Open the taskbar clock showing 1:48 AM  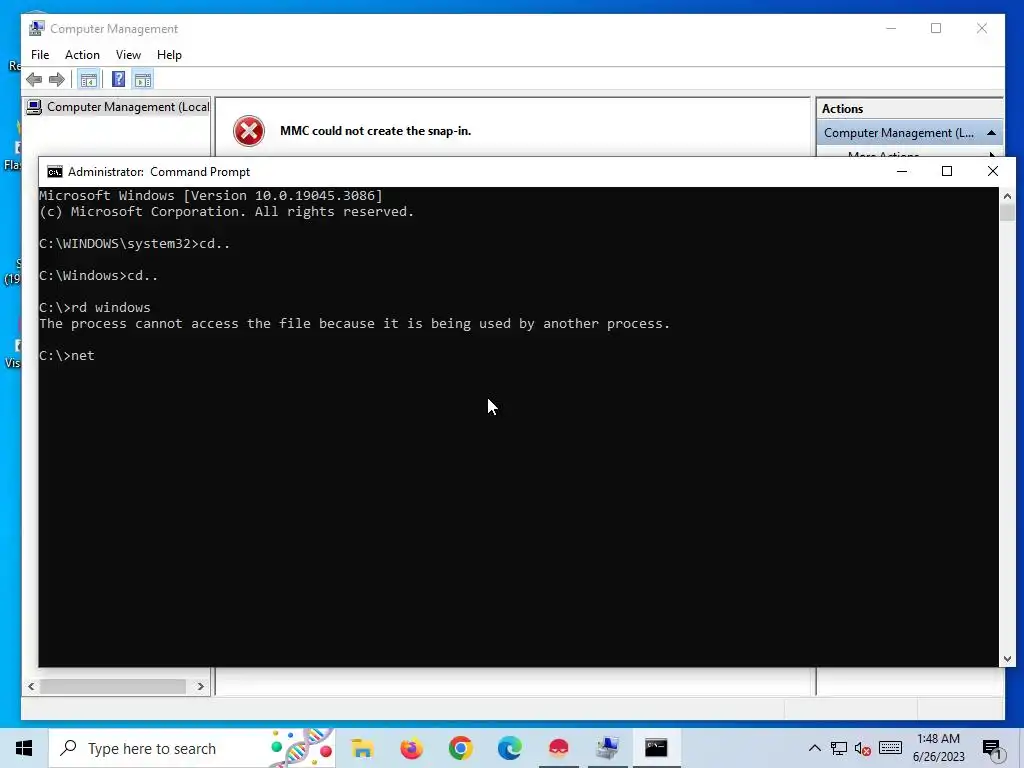pyautogui.click(x=938, y=748)
